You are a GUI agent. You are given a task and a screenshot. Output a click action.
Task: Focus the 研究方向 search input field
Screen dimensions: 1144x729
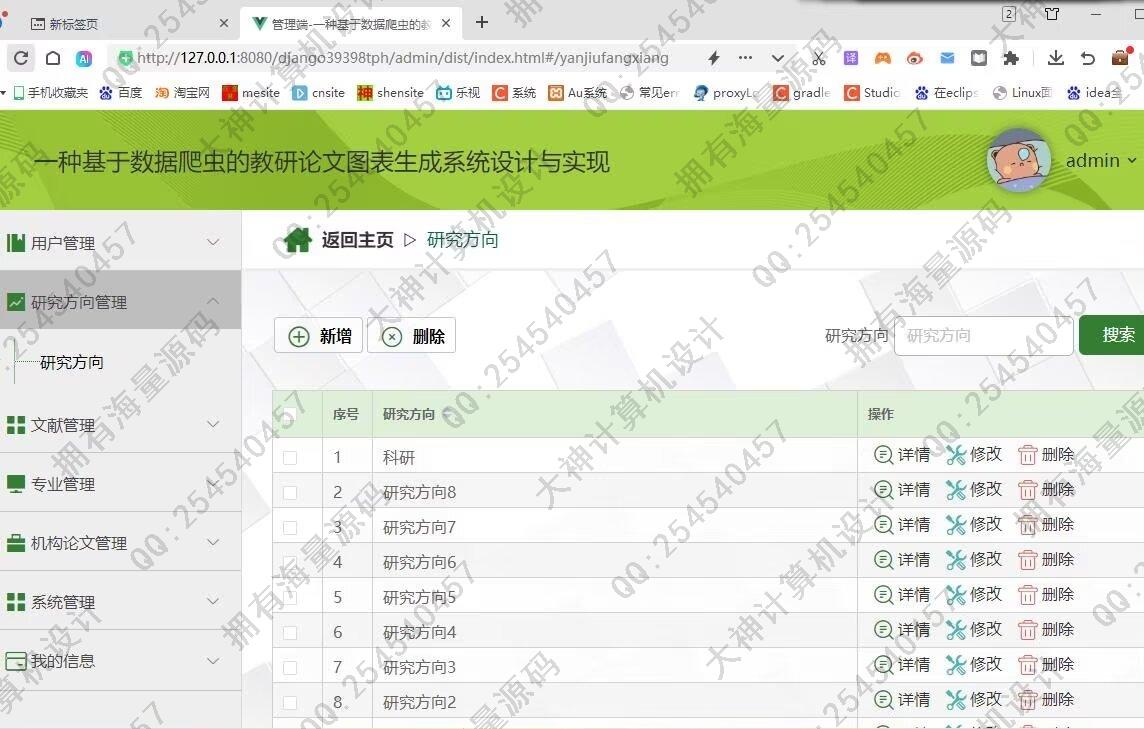[x=983, y=336]
